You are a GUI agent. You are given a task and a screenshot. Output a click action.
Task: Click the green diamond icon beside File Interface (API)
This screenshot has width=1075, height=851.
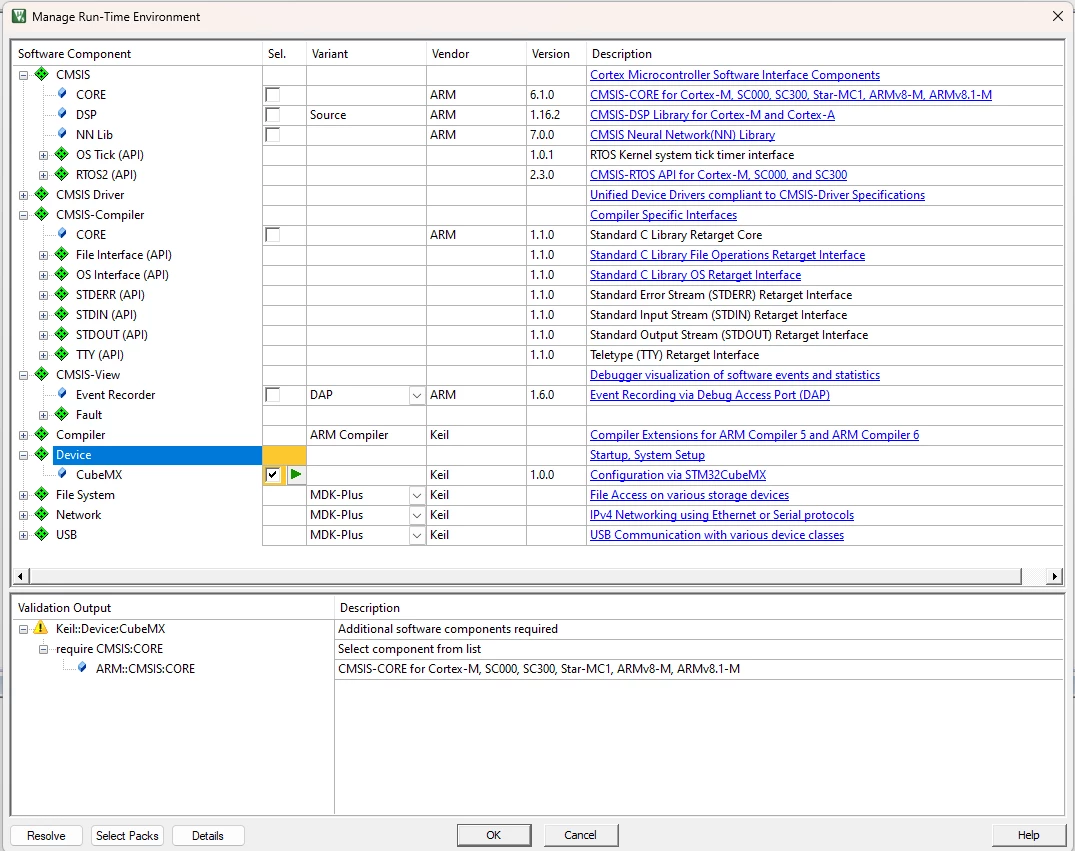click(62, 254)
